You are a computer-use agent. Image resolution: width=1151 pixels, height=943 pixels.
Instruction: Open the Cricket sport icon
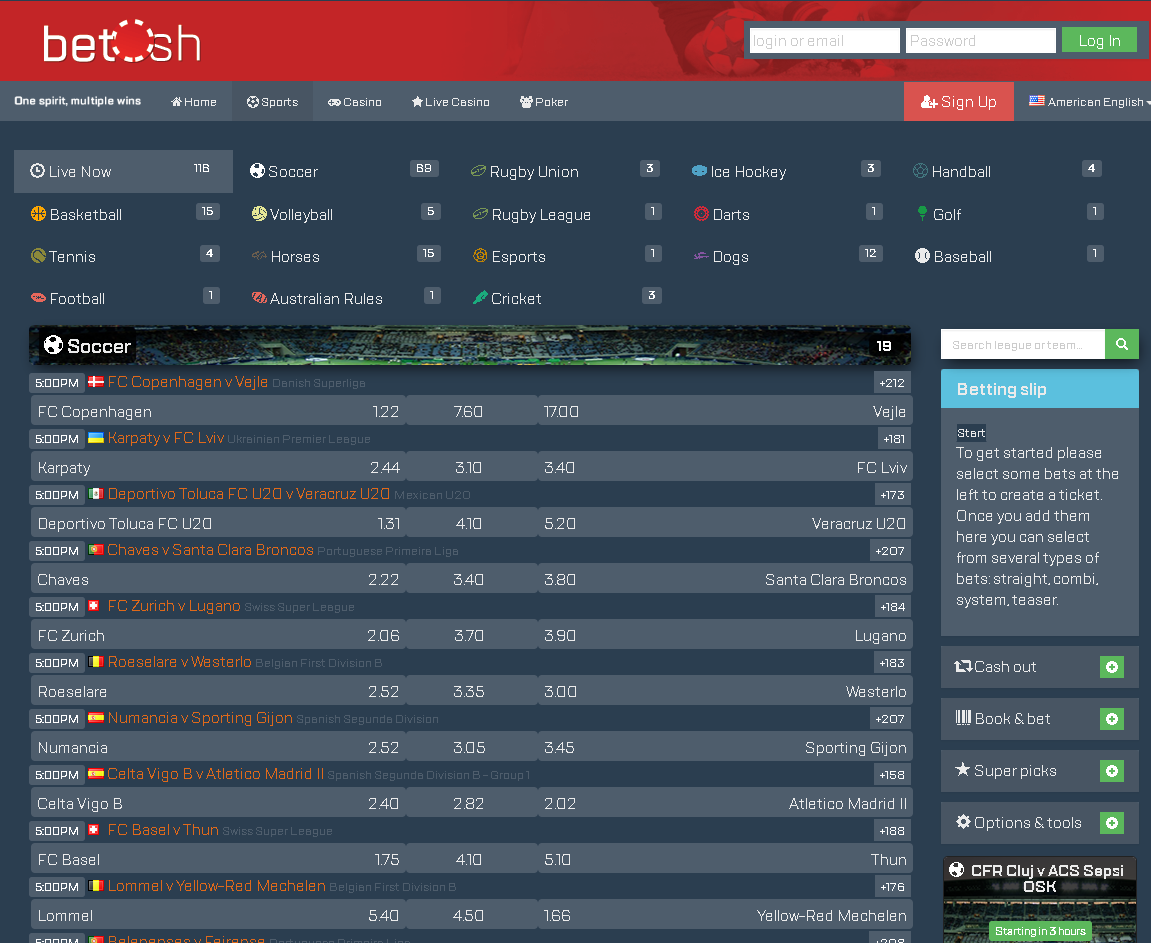480,298
